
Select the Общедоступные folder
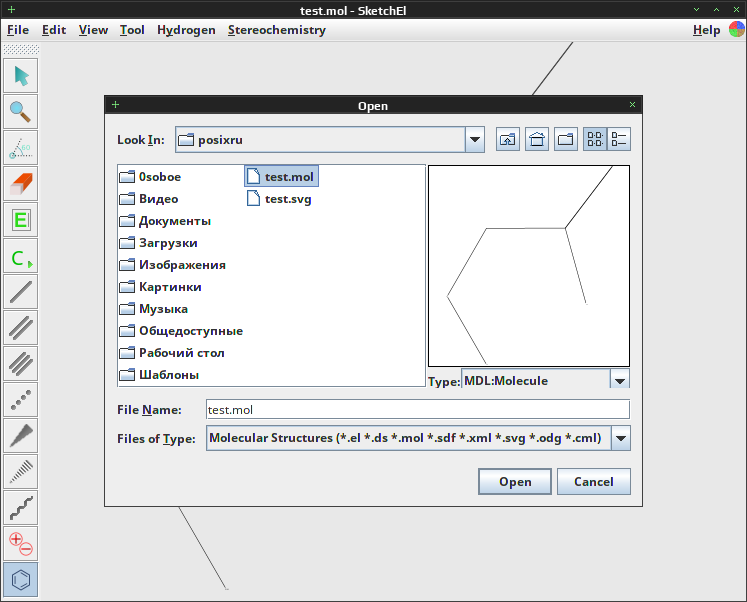[x=182, y=331]
